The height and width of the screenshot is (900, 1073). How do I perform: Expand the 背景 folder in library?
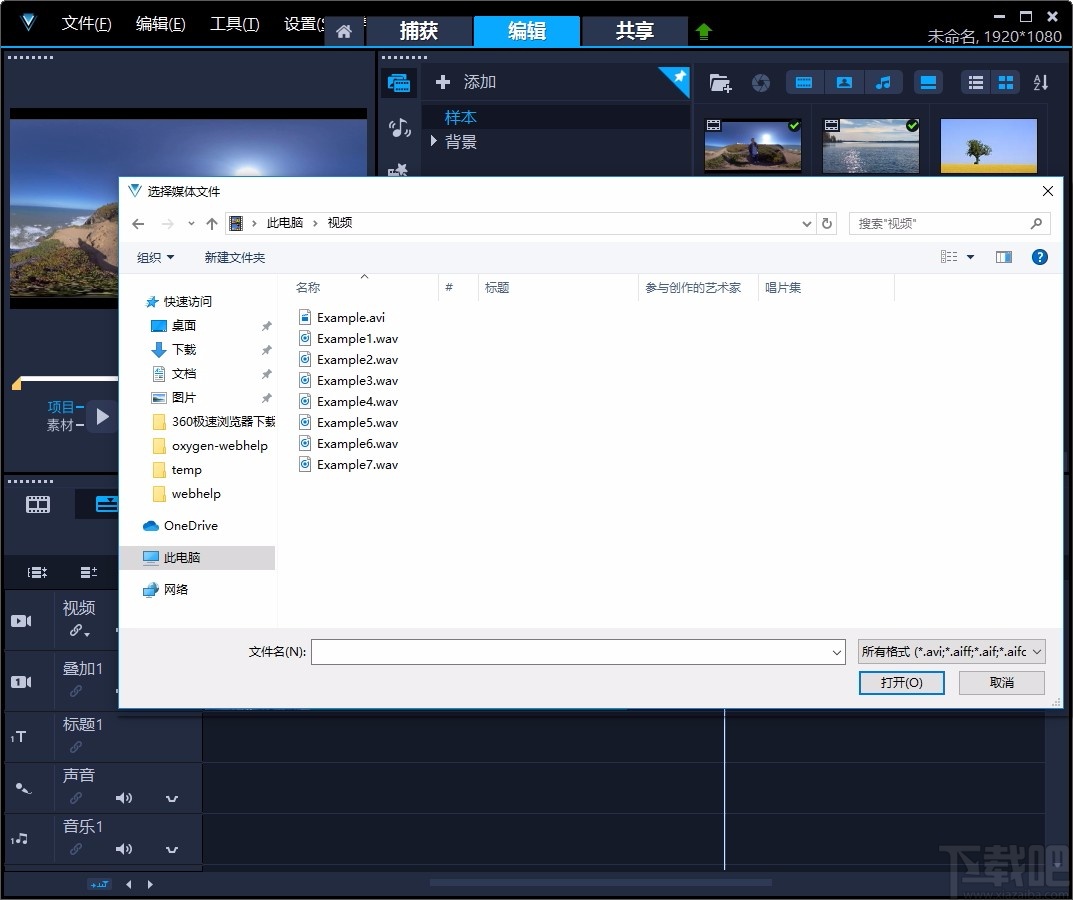(x=434, y=142)
